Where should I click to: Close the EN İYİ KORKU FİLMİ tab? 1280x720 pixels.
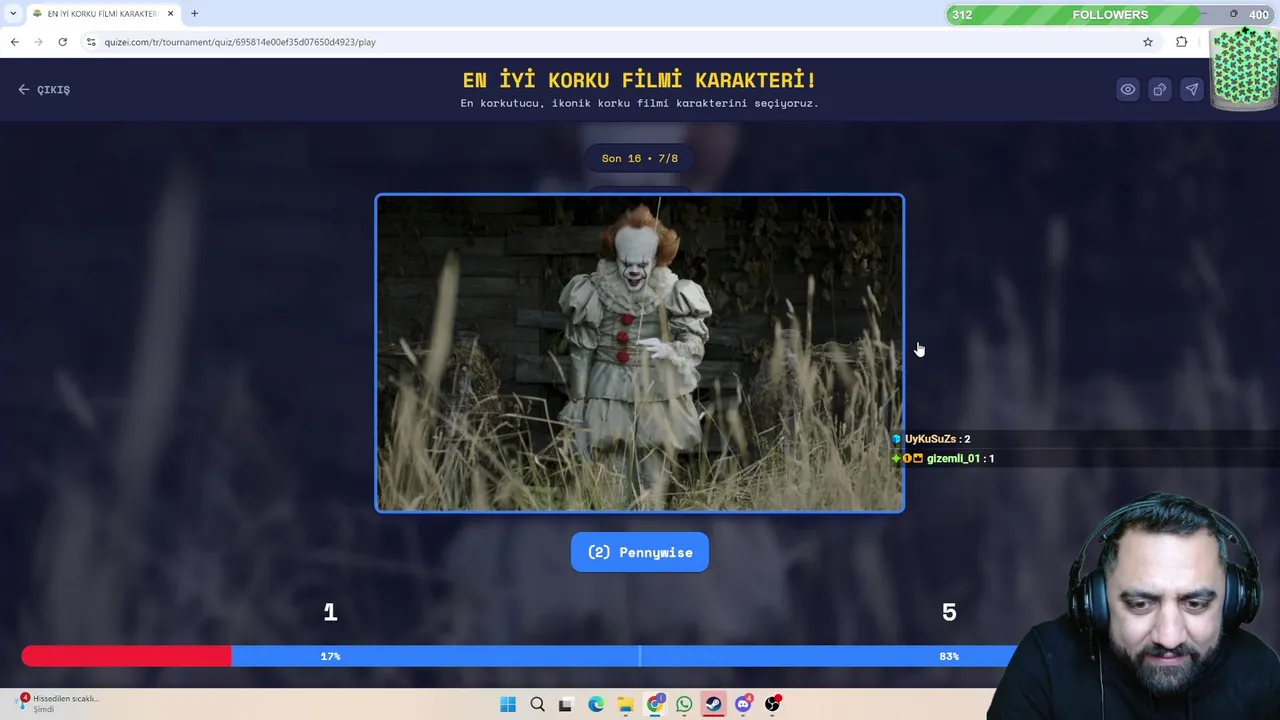[171, 14]
